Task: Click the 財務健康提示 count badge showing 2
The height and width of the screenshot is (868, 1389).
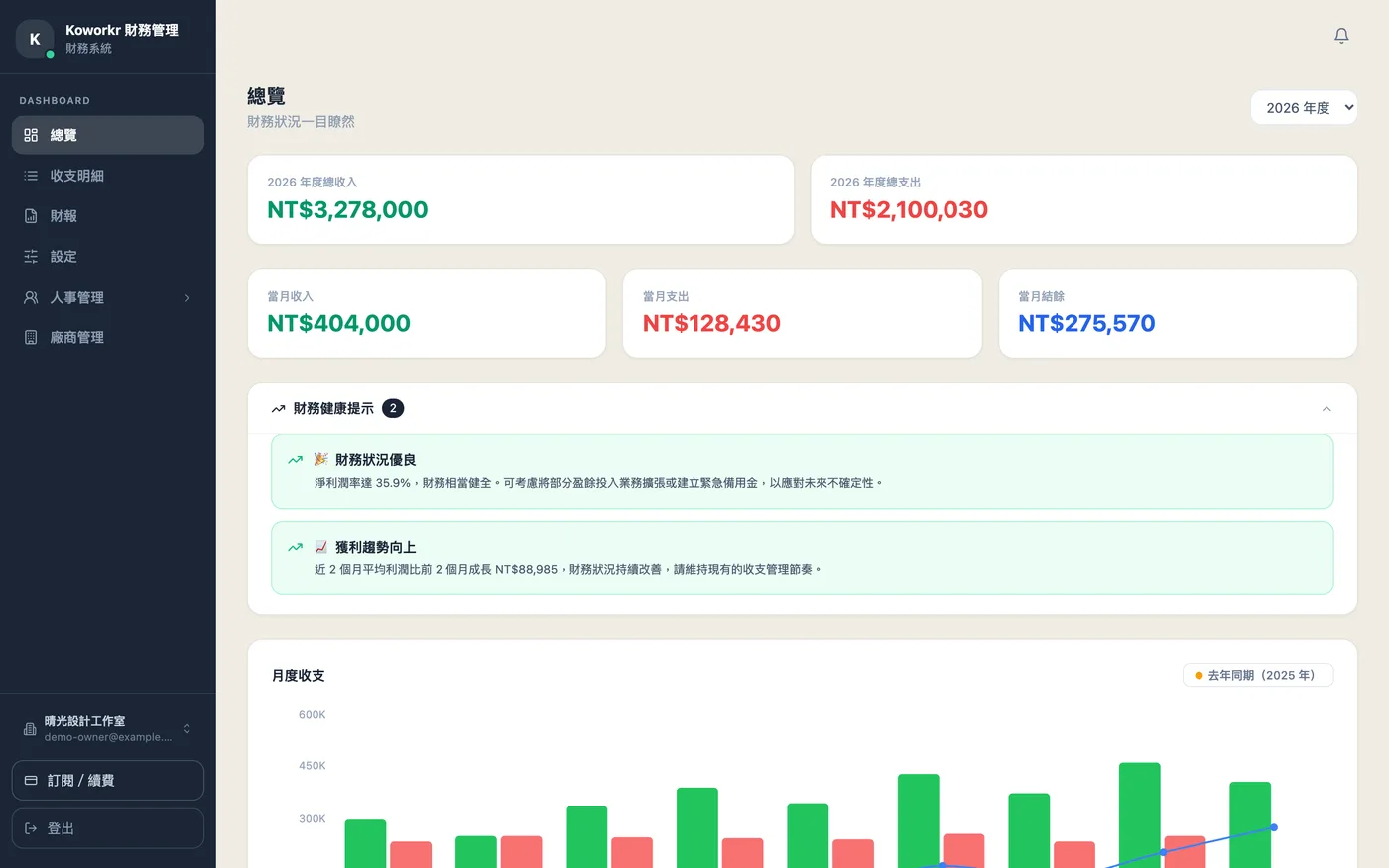Action: click(x=393, y=409)
